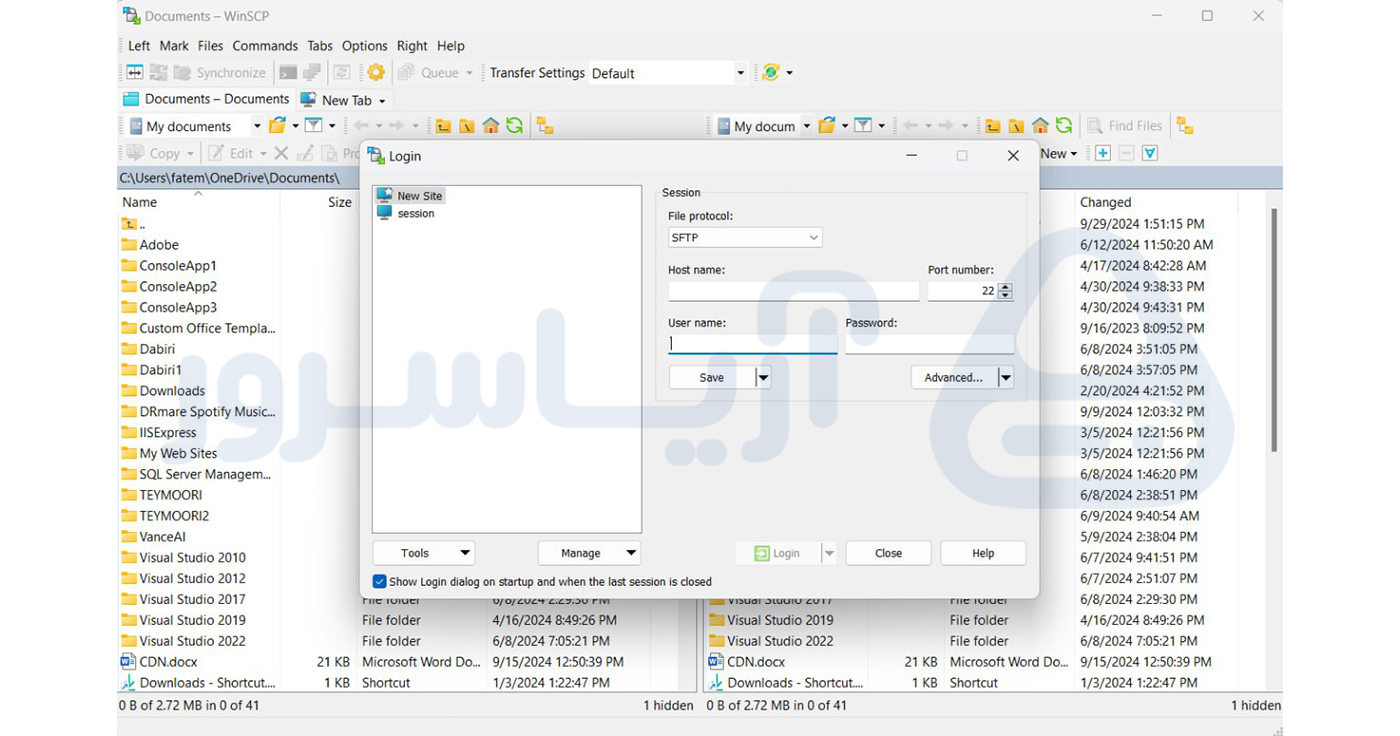Click the blue invert-selection icon

click(x=1150, y=153)
